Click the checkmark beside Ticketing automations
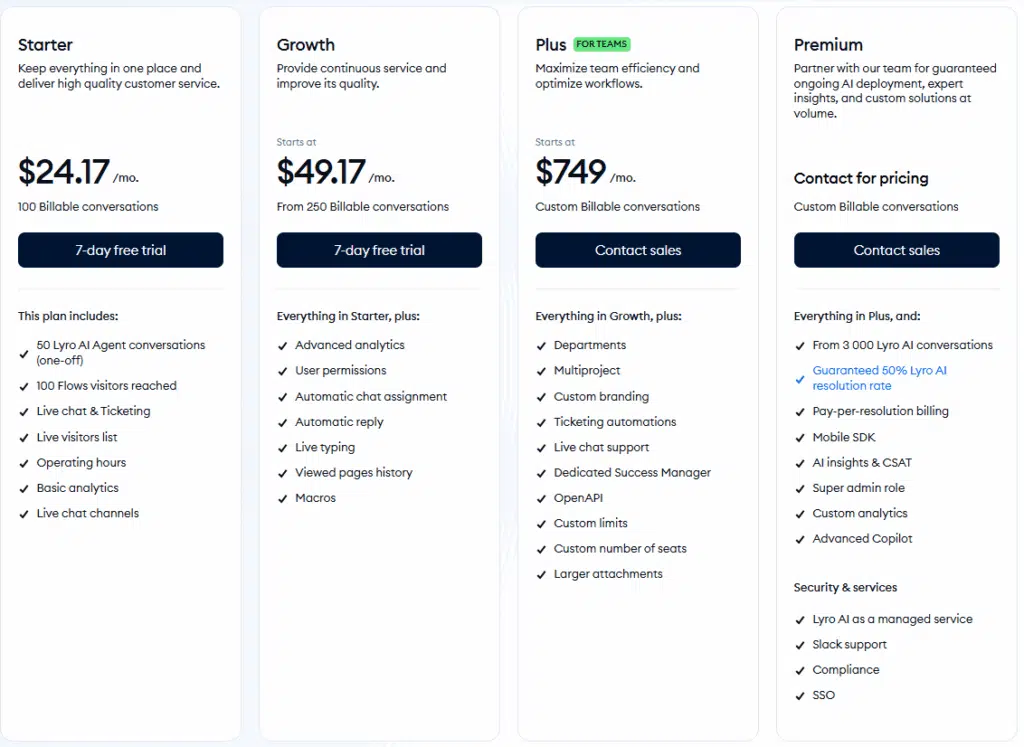The image size is (1024, 747). (x=541, y=421)
